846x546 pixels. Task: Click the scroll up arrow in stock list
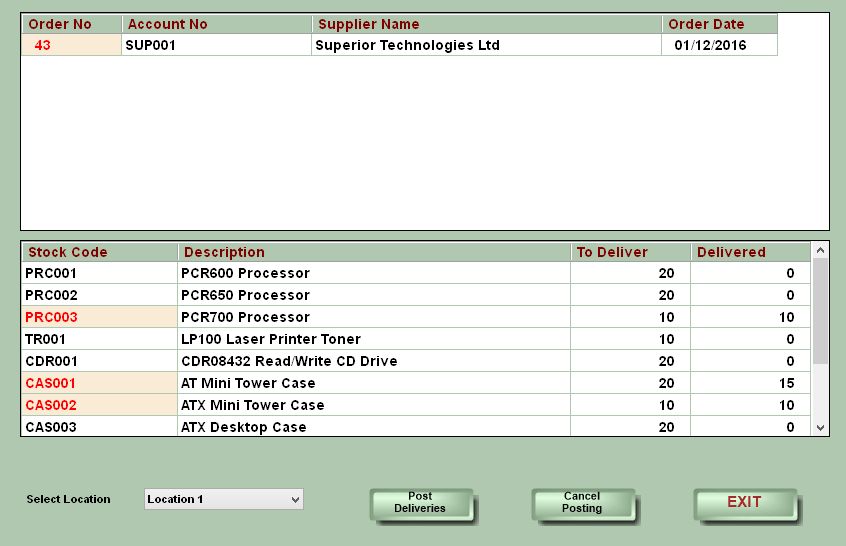[x=820, y=250]
